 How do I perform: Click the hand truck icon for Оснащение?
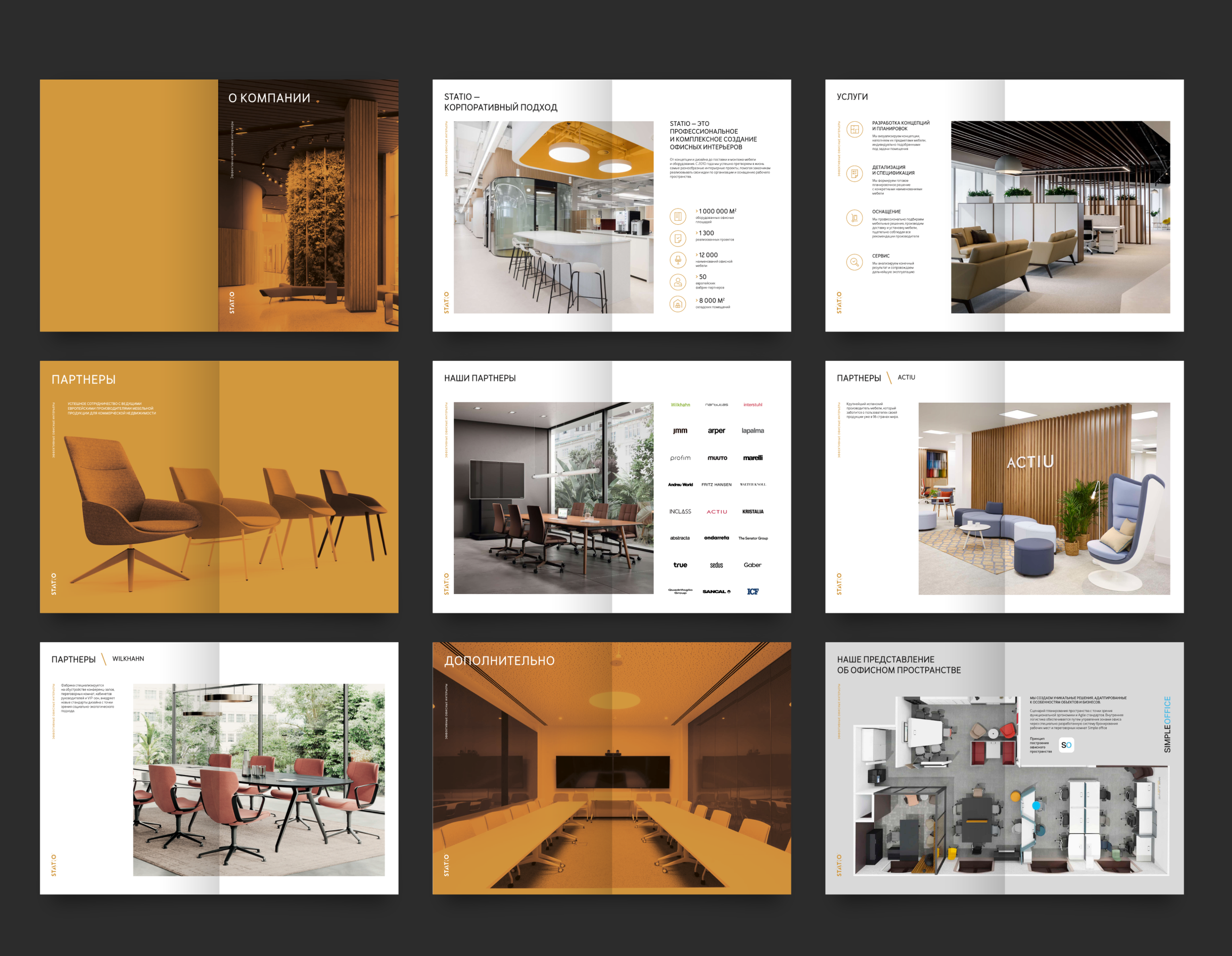pos(854,217)
